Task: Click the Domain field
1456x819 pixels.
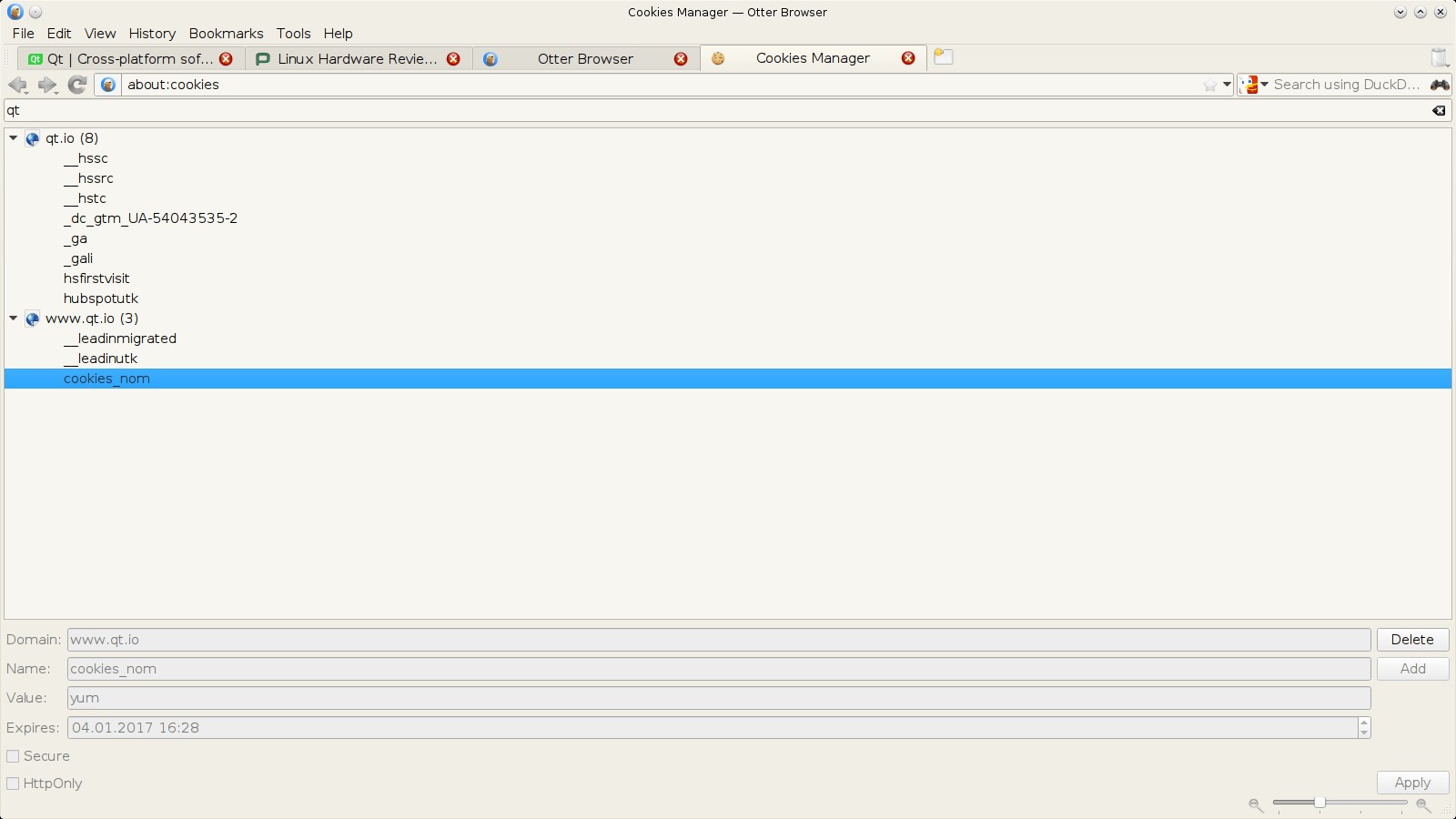Action: tap(719, 640)
